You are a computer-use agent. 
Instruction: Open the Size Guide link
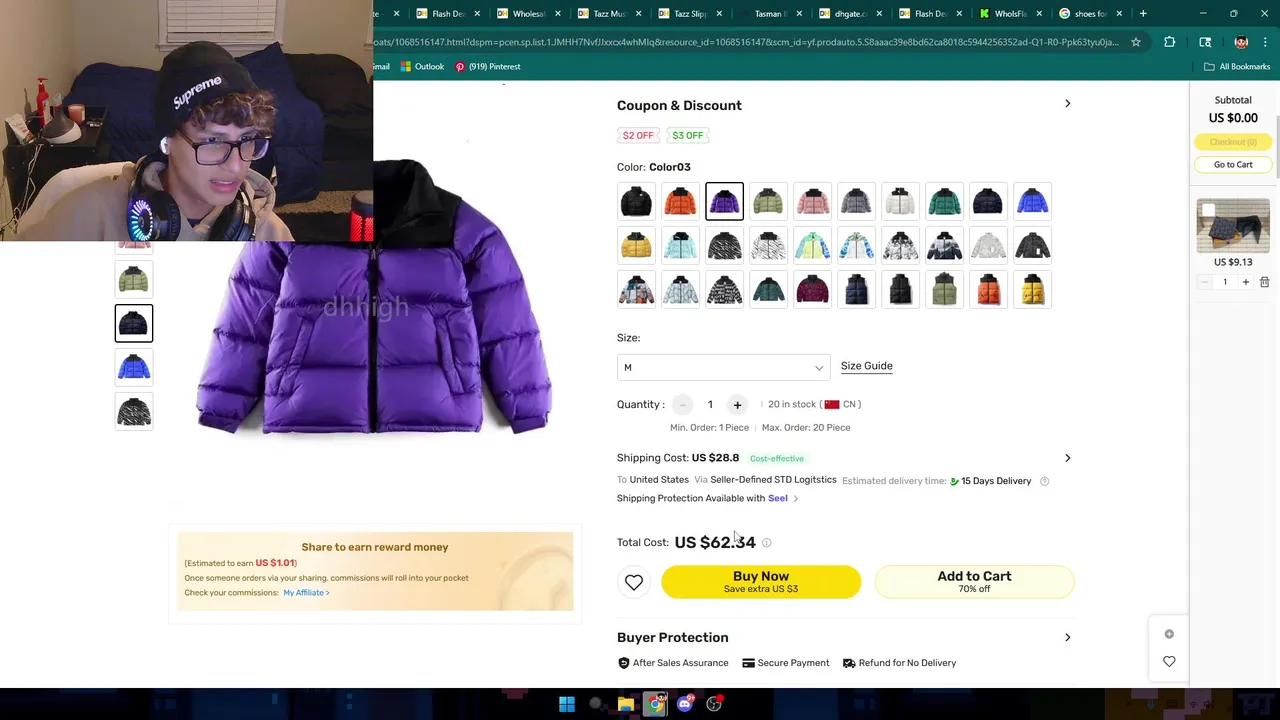click(x=867, y=366)
